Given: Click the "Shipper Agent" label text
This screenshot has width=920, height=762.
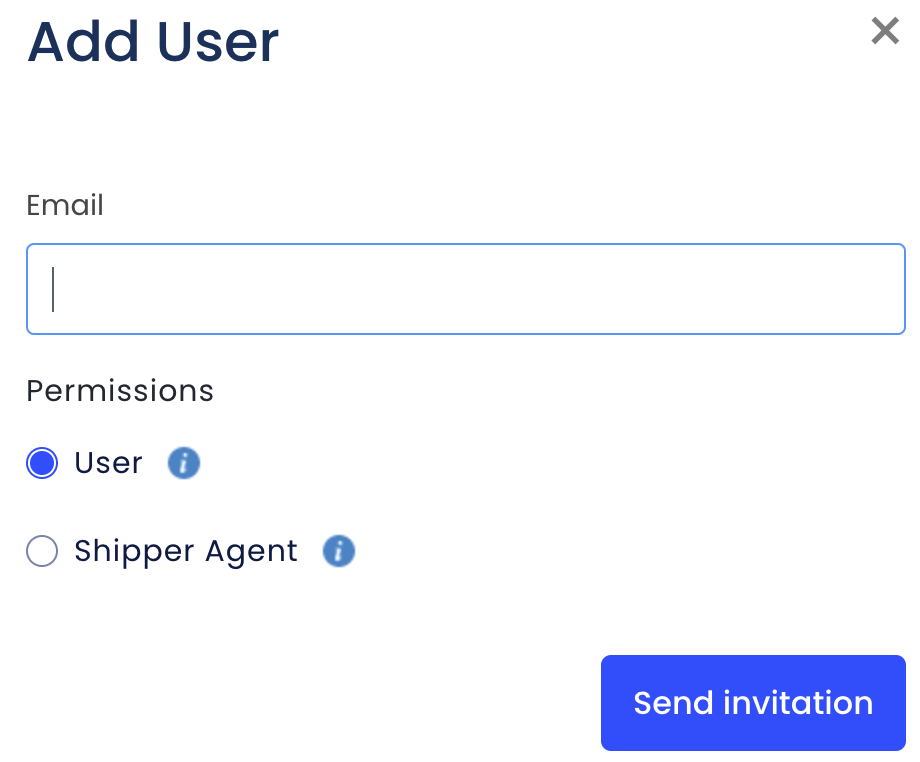Looking at the screenshot, I should [186, 551].
